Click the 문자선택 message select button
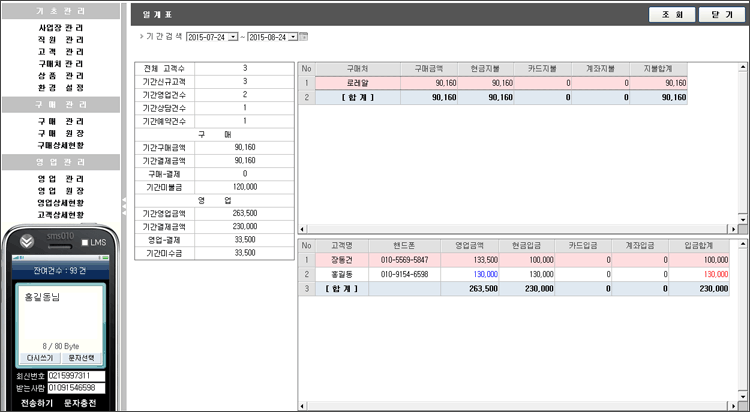Image resolution: width=750 pixels, height=412 pixels. tap(80, 357)
